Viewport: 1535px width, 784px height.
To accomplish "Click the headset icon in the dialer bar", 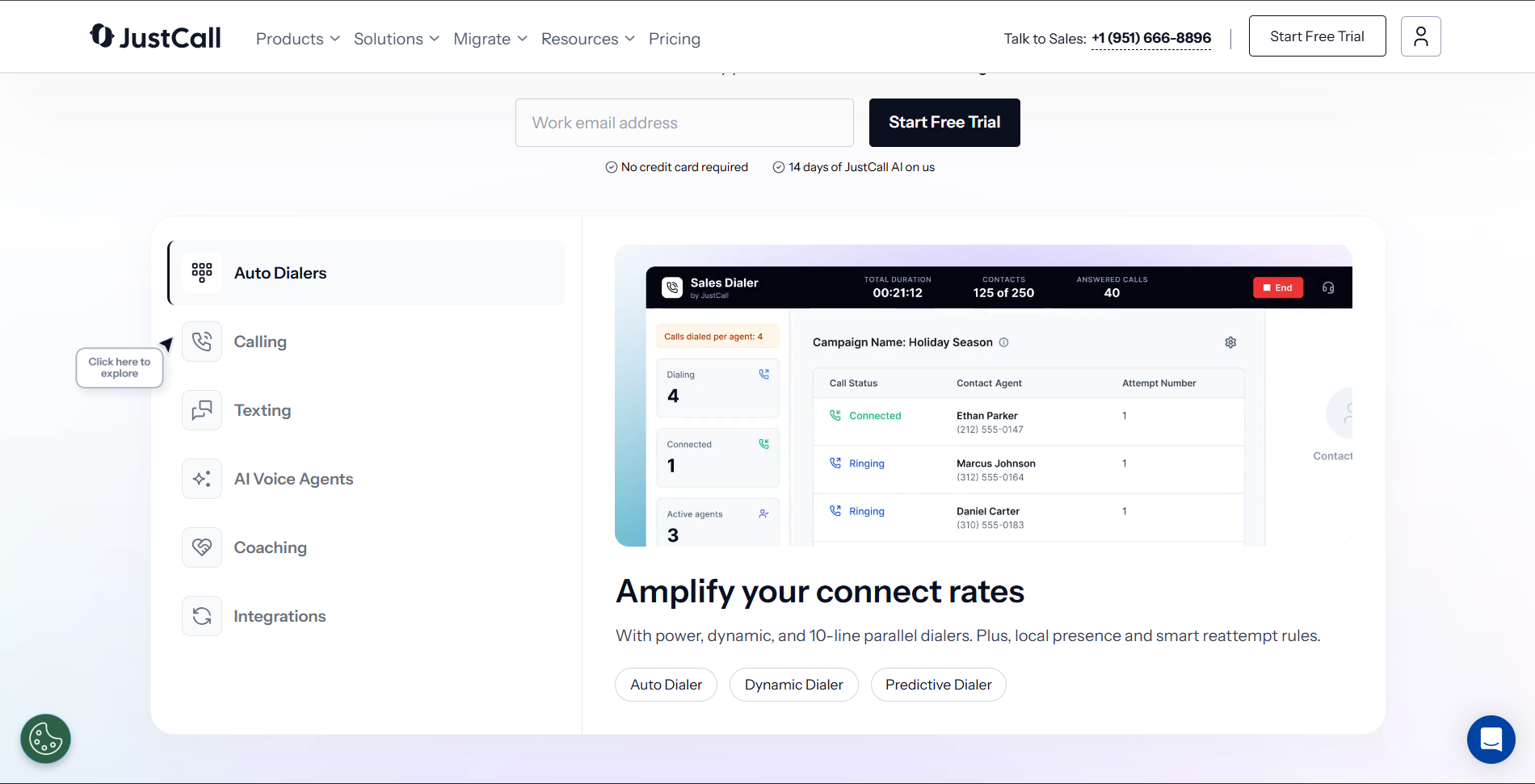I will coord(1328,287).
